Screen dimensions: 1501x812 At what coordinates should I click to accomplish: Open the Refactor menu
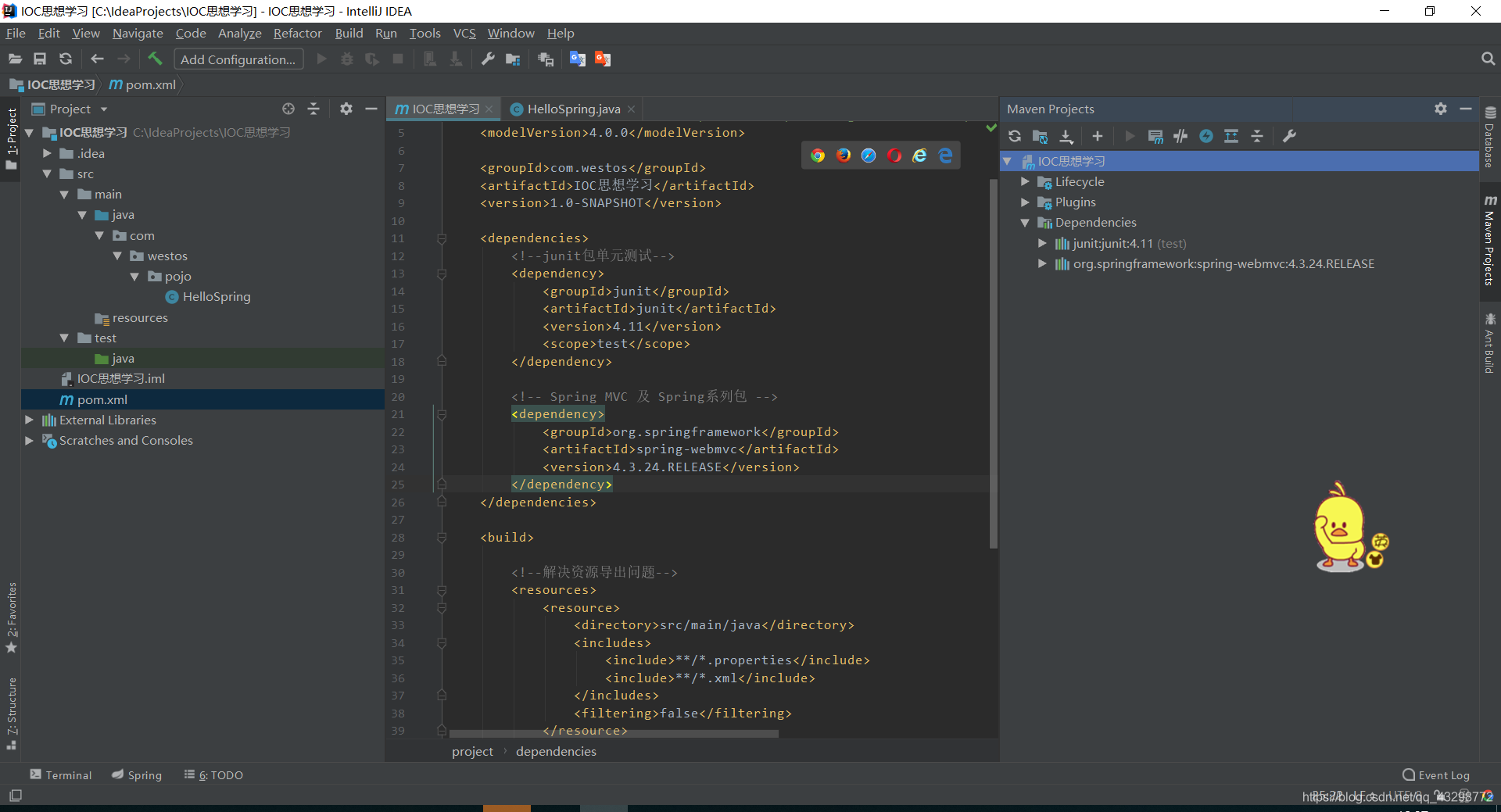coord(297,34)
